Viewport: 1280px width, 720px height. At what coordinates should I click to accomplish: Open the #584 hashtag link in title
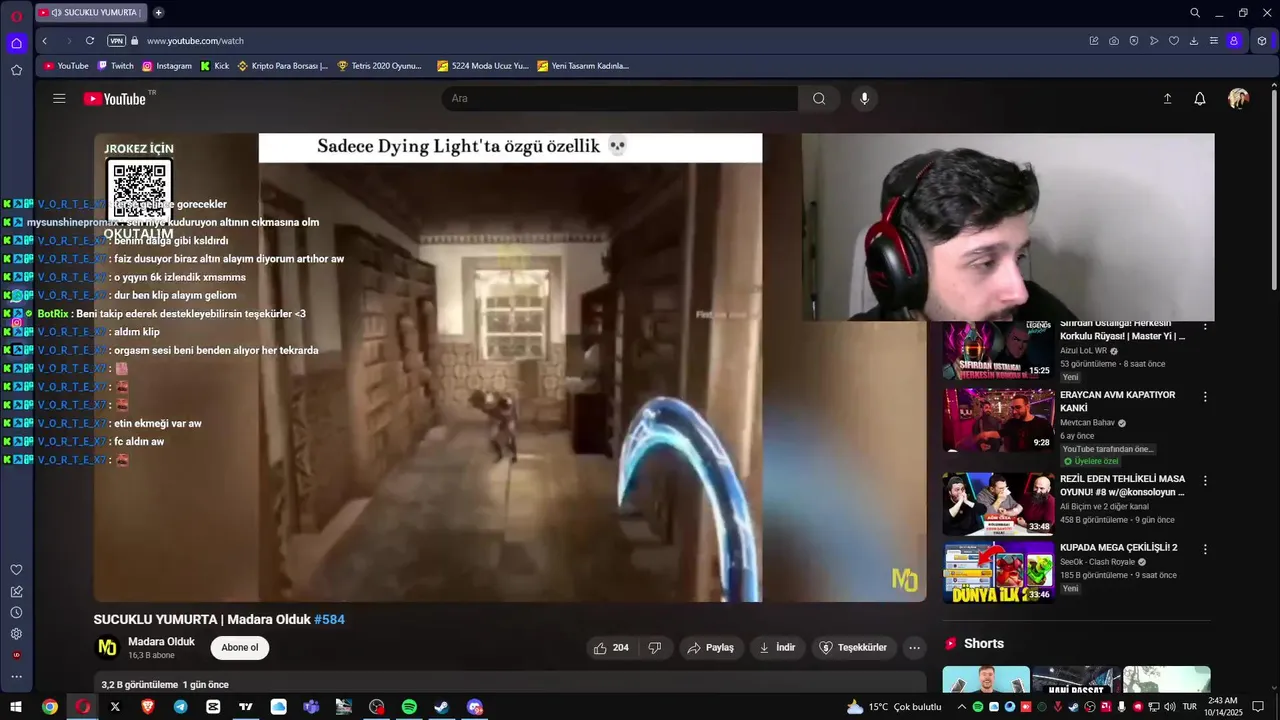329,620
